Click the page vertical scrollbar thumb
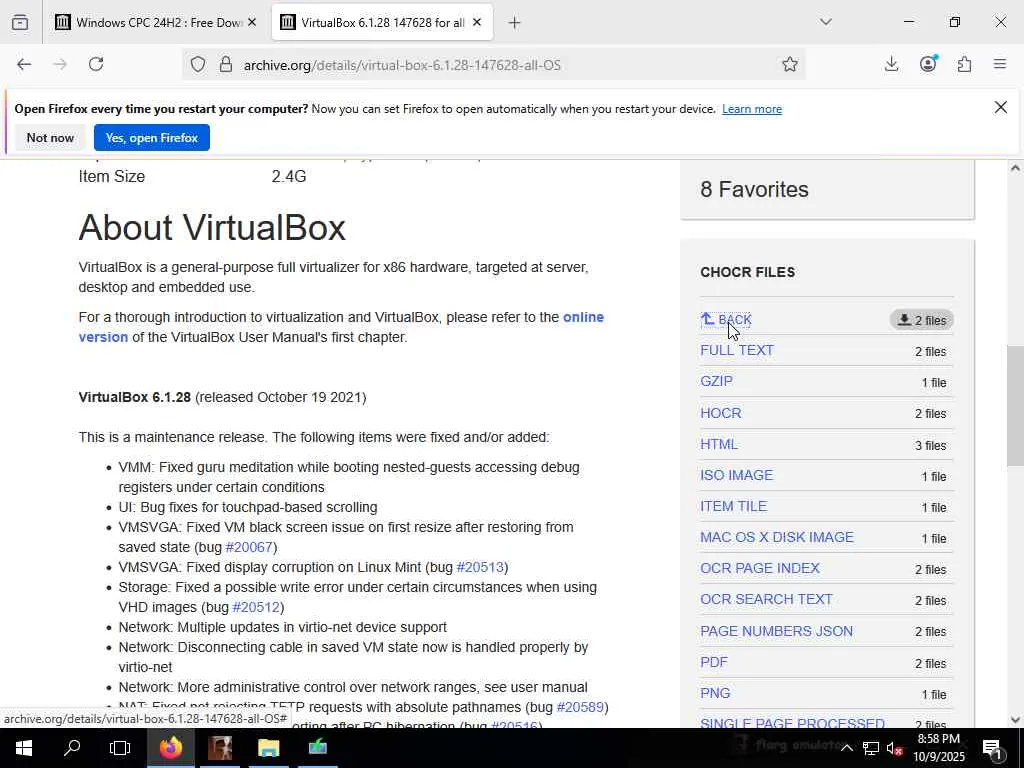 coord(1016,406)
